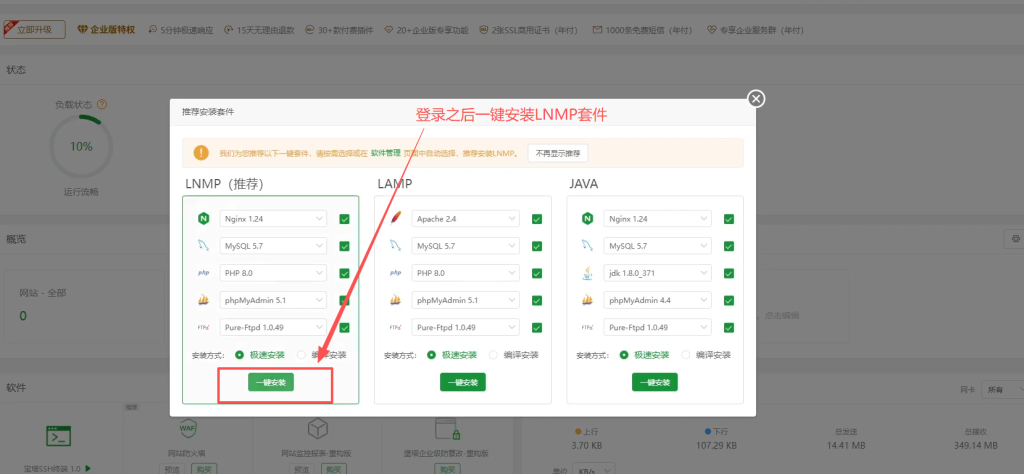Viewport: 1024px width, 474px height.
Task: Close the 推荐安装套件 dialog
Action: 756,99
